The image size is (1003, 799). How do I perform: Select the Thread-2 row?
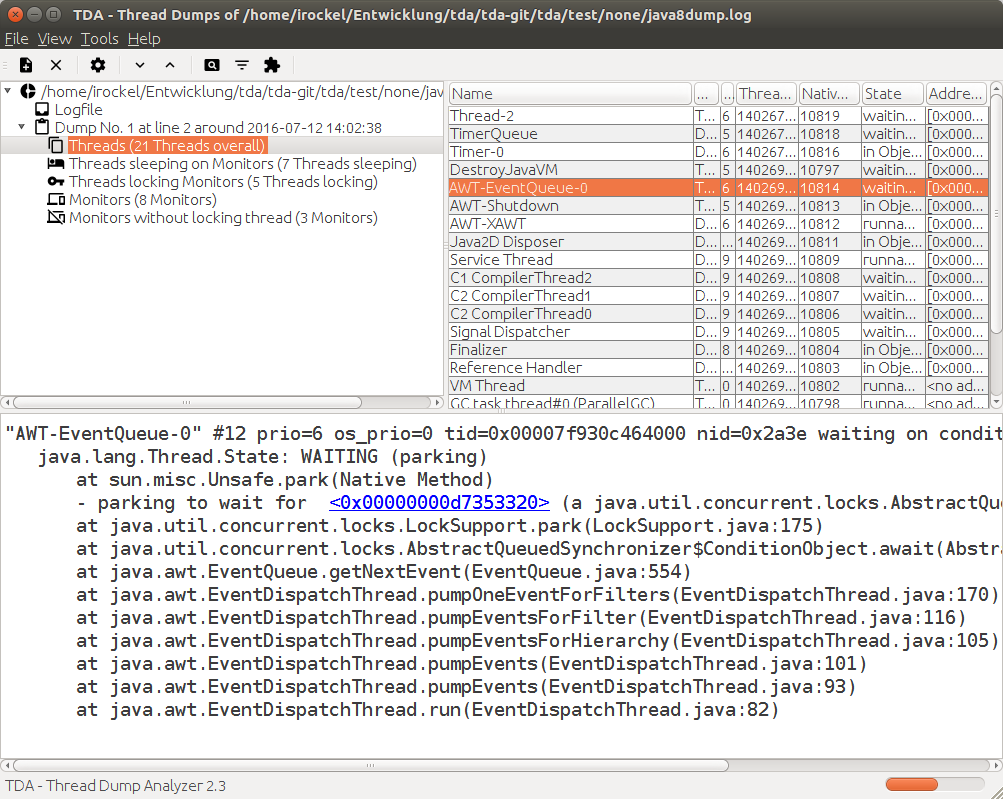tap(718, 116)
